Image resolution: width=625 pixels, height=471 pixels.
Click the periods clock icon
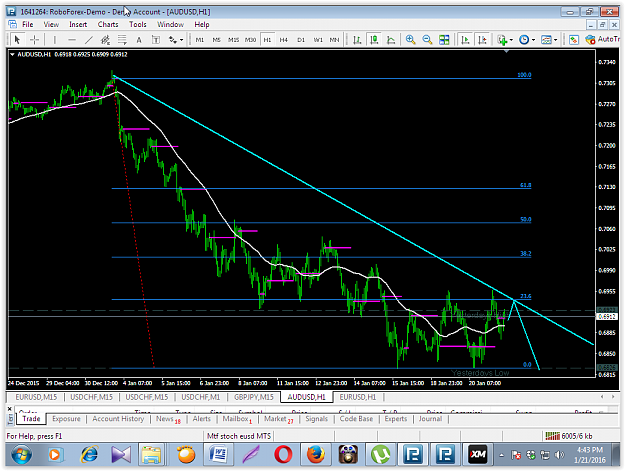click(x=524, y=39)
